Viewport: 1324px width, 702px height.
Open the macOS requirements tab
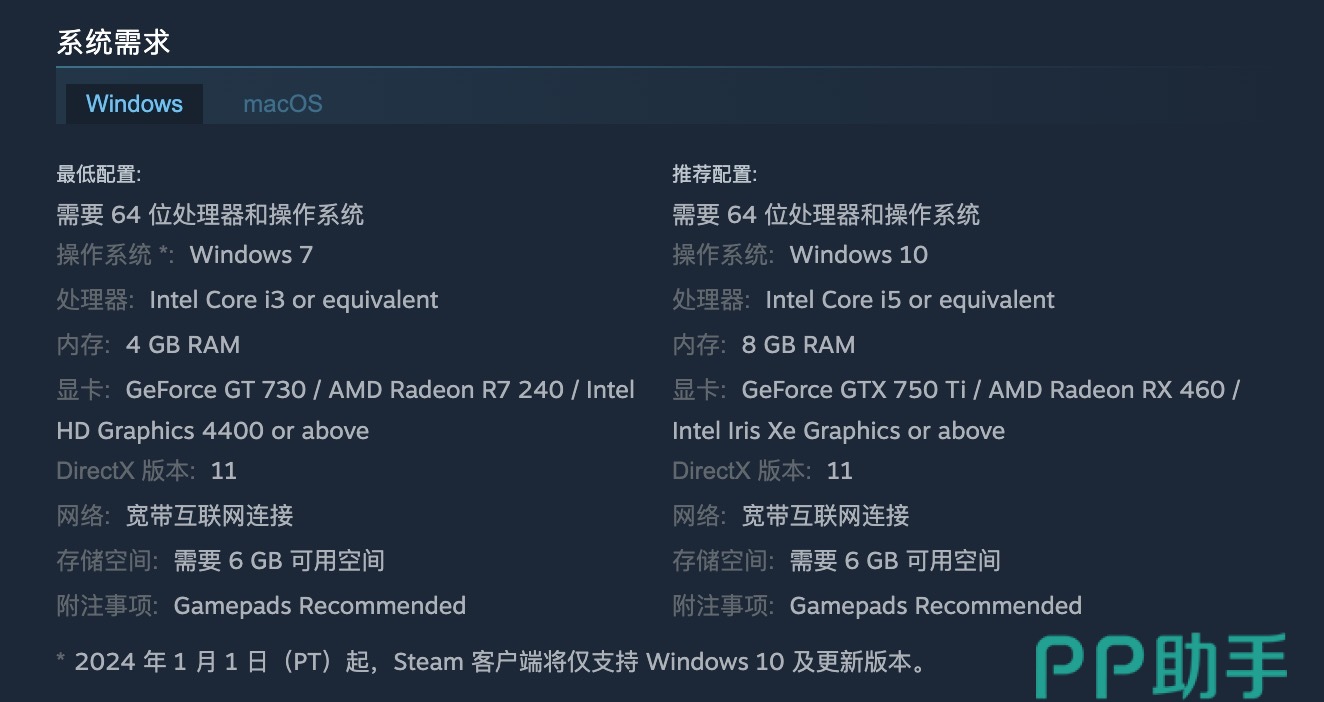pyautogui.click(x=282, y=104)
